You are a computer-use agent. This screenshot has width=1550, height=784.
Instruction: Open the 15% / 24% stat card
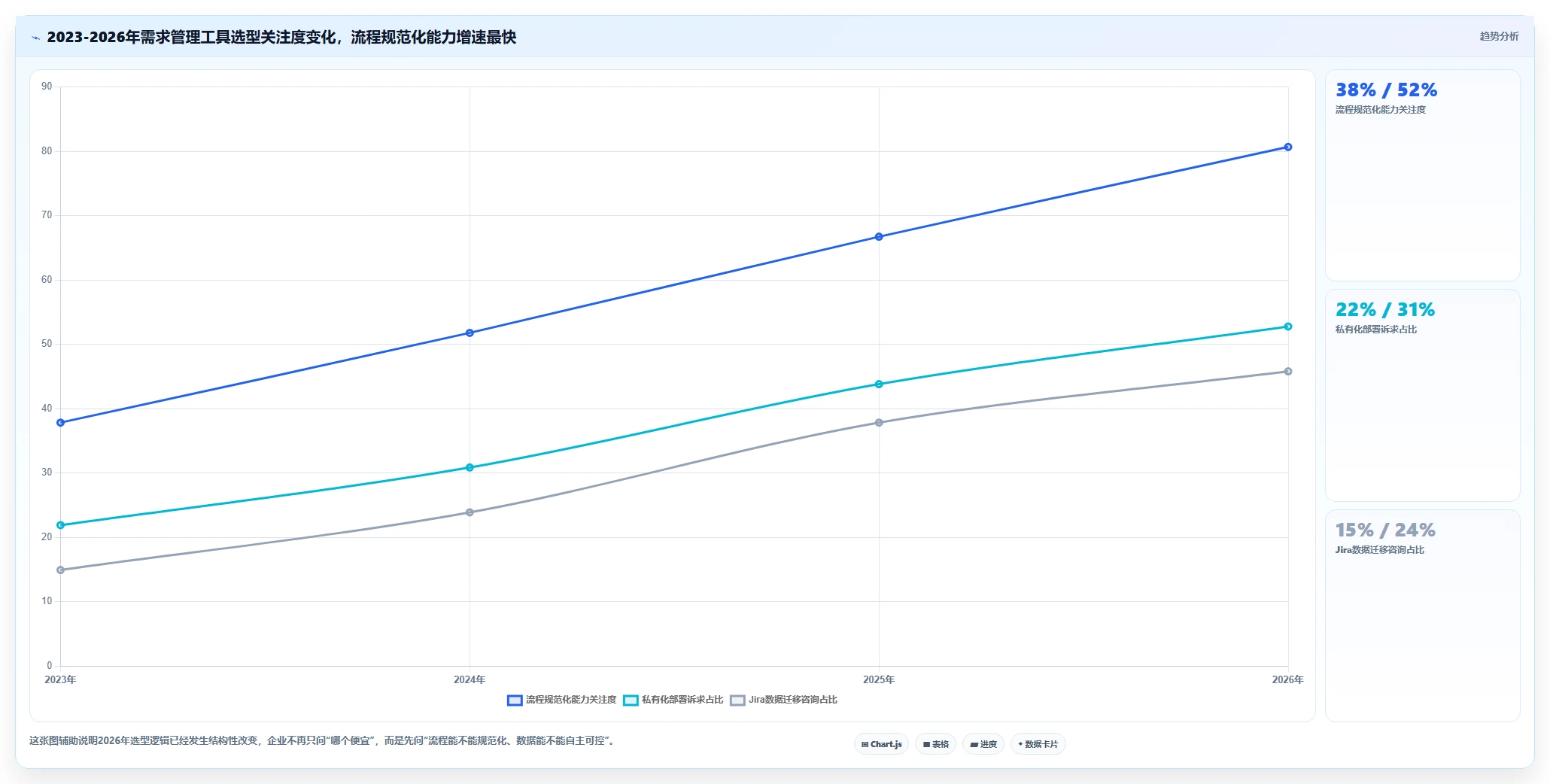[1422, 615]
